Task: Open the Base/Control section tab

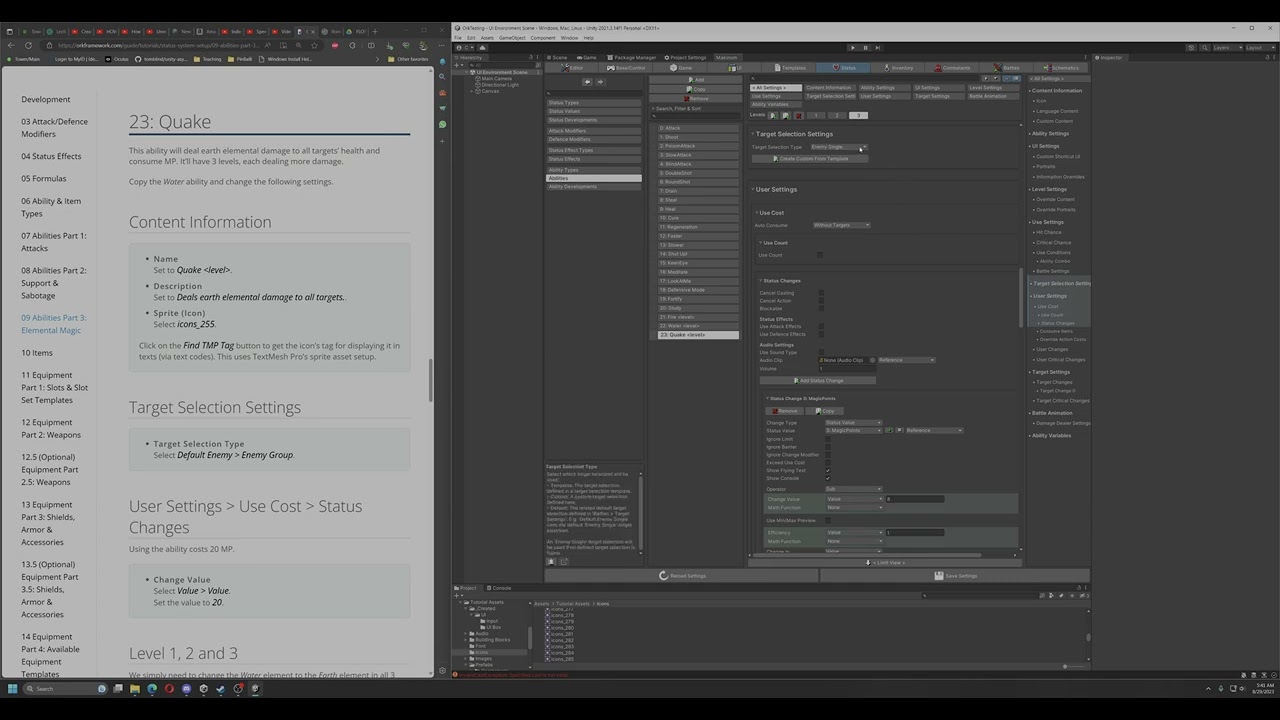Action: tap(626, 68)
